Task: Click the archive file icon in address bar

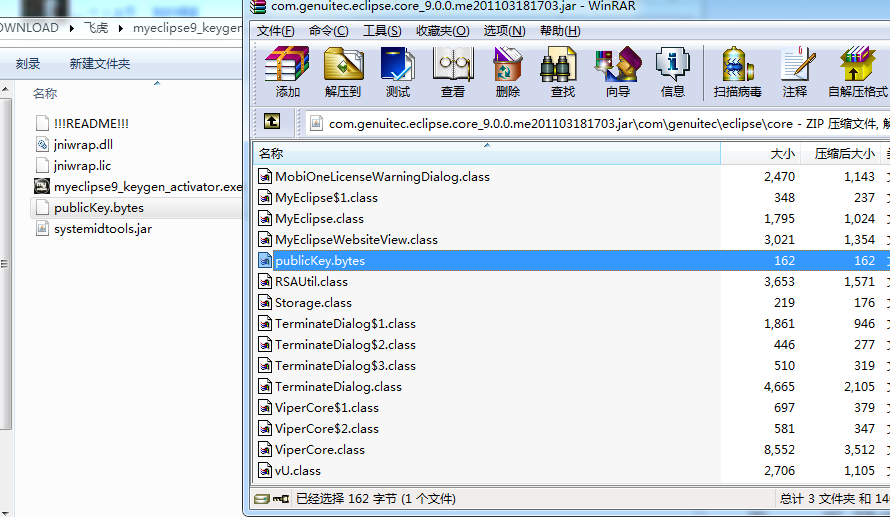Action: (316, 123)
